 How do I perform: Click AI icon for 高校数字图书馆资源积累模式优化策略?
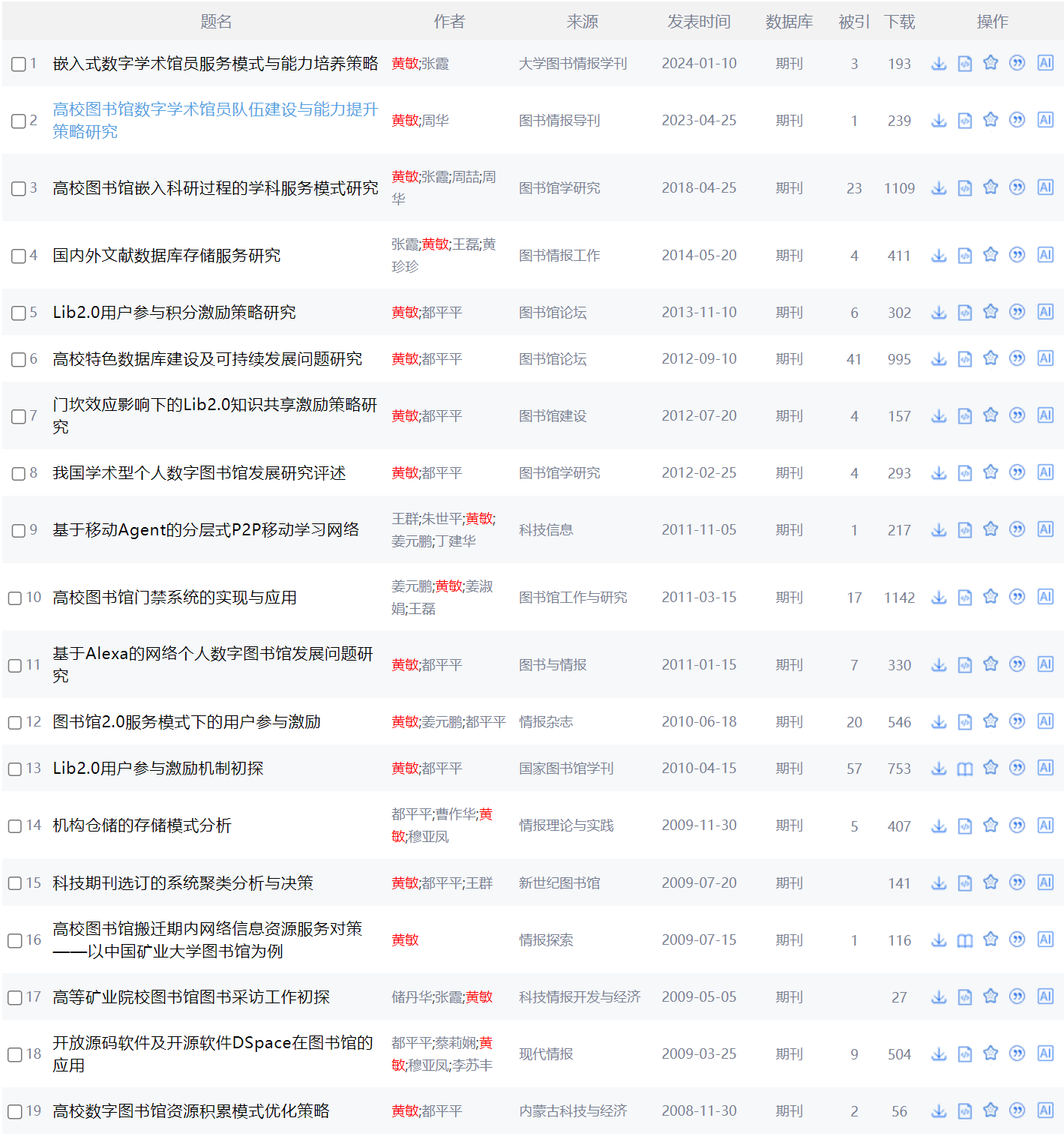(1045, 1111)
